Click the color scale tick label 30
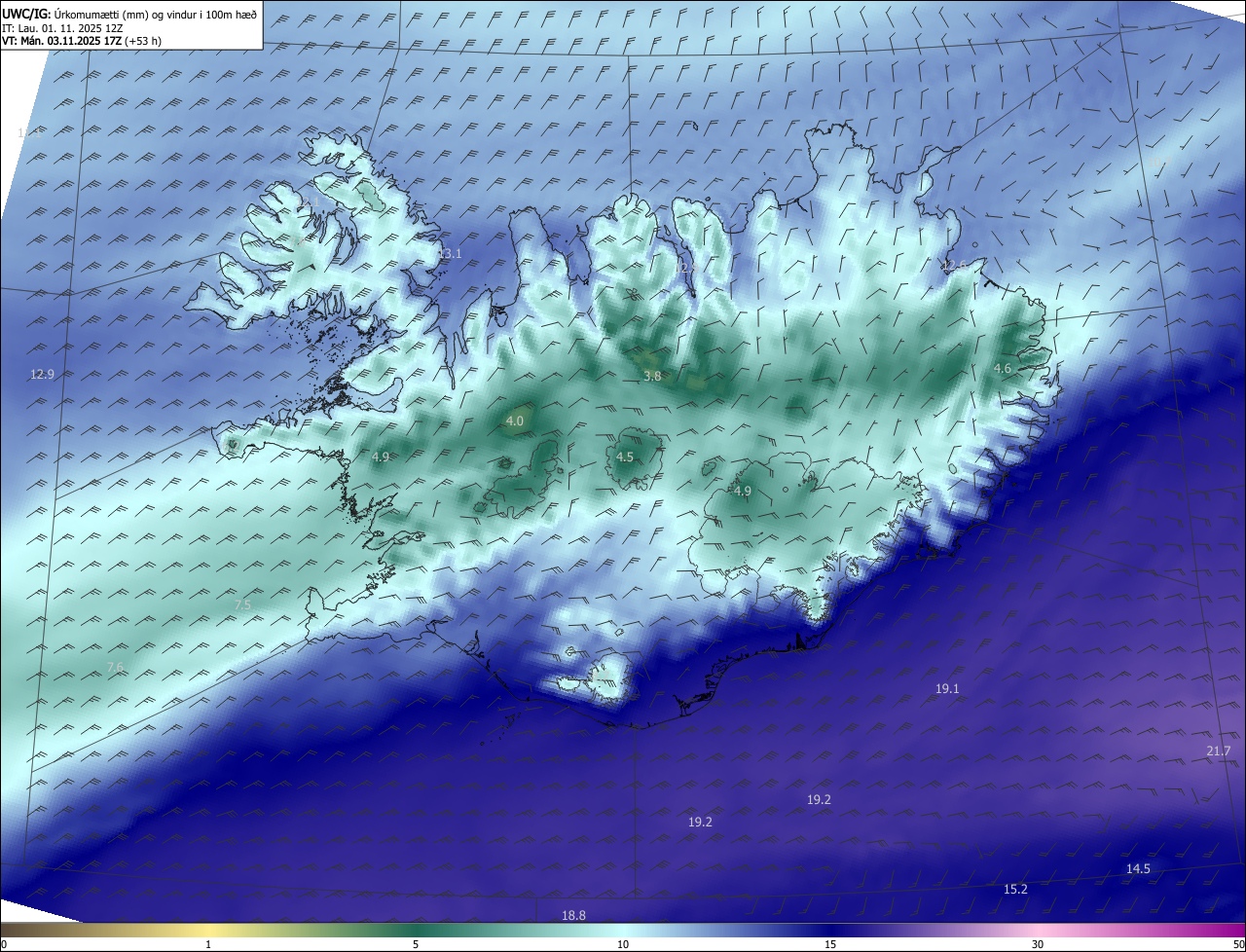1246x952 pixels. (x=1038, y=944)
